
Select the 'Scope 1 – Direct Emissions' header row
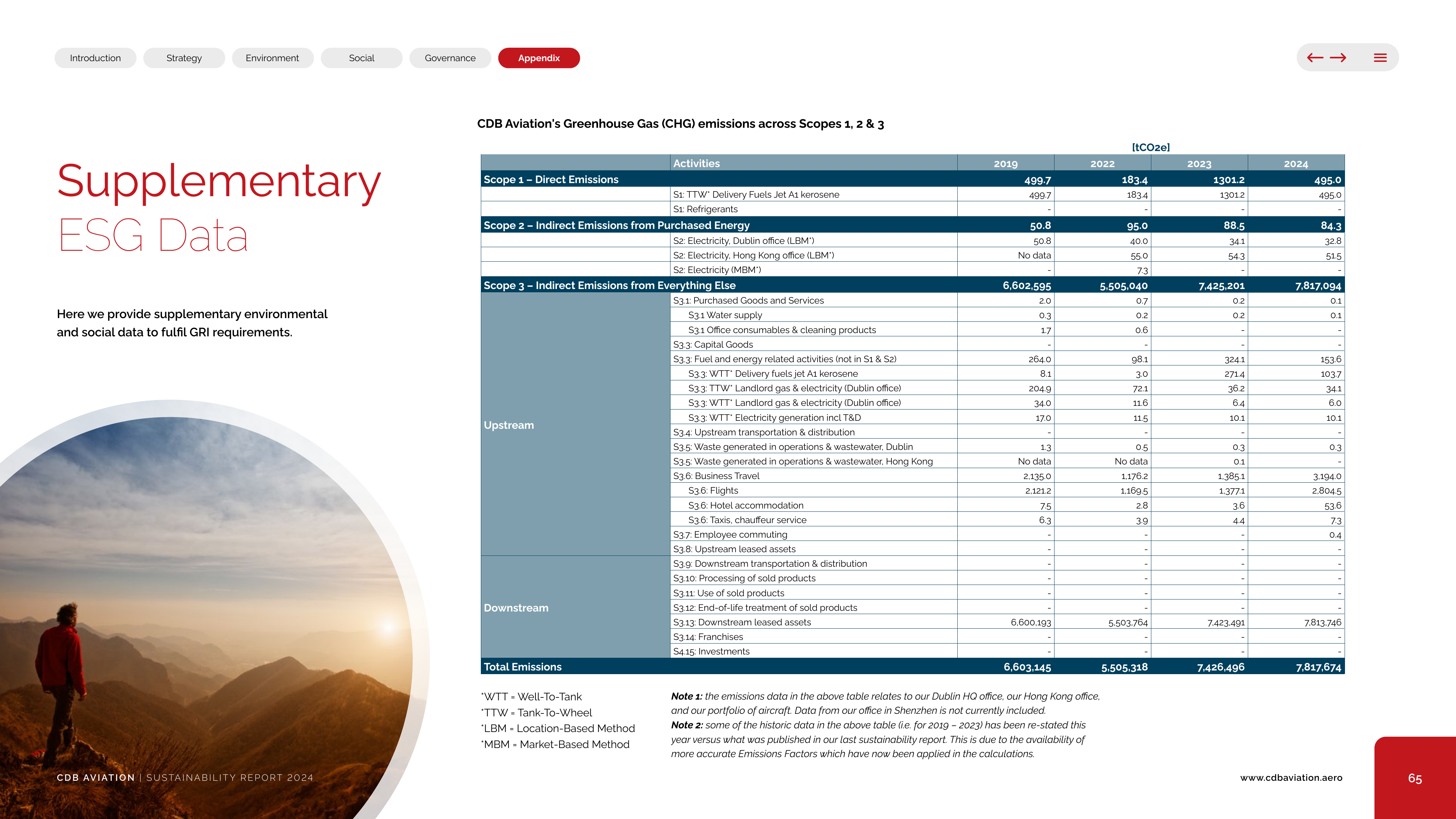(x=913, y=179)
